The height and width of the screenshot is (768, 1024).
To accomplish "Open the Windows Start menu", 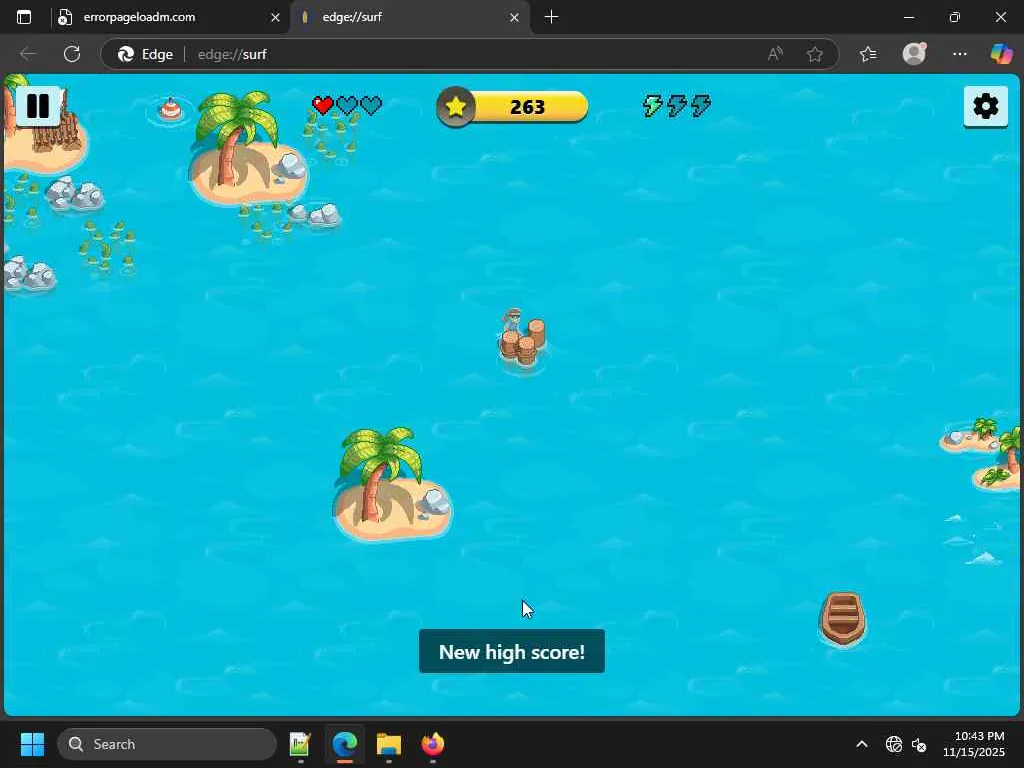I will pos(32,744).
